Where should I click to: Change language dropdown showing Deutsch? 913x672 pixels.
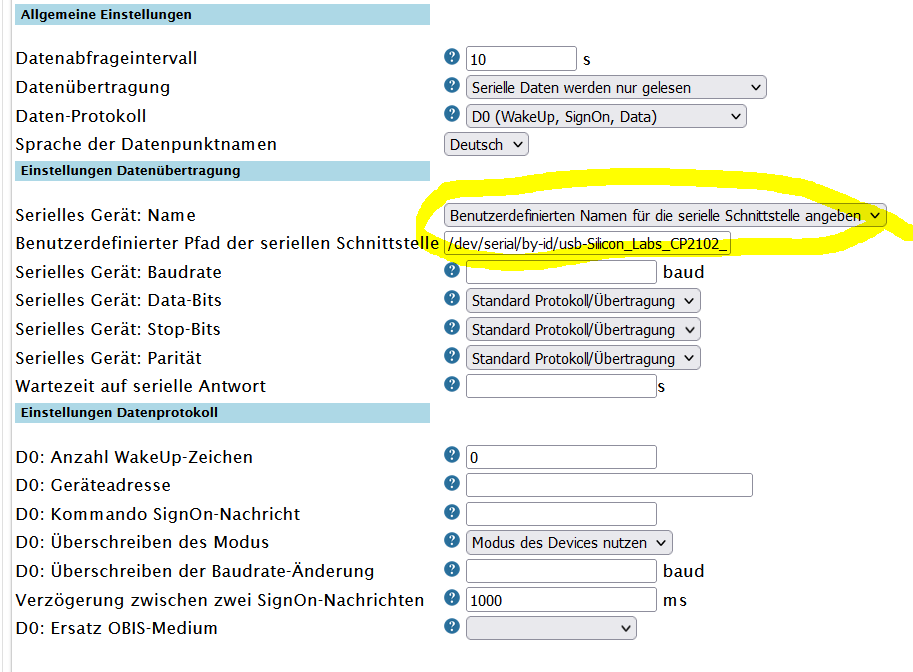486,144
